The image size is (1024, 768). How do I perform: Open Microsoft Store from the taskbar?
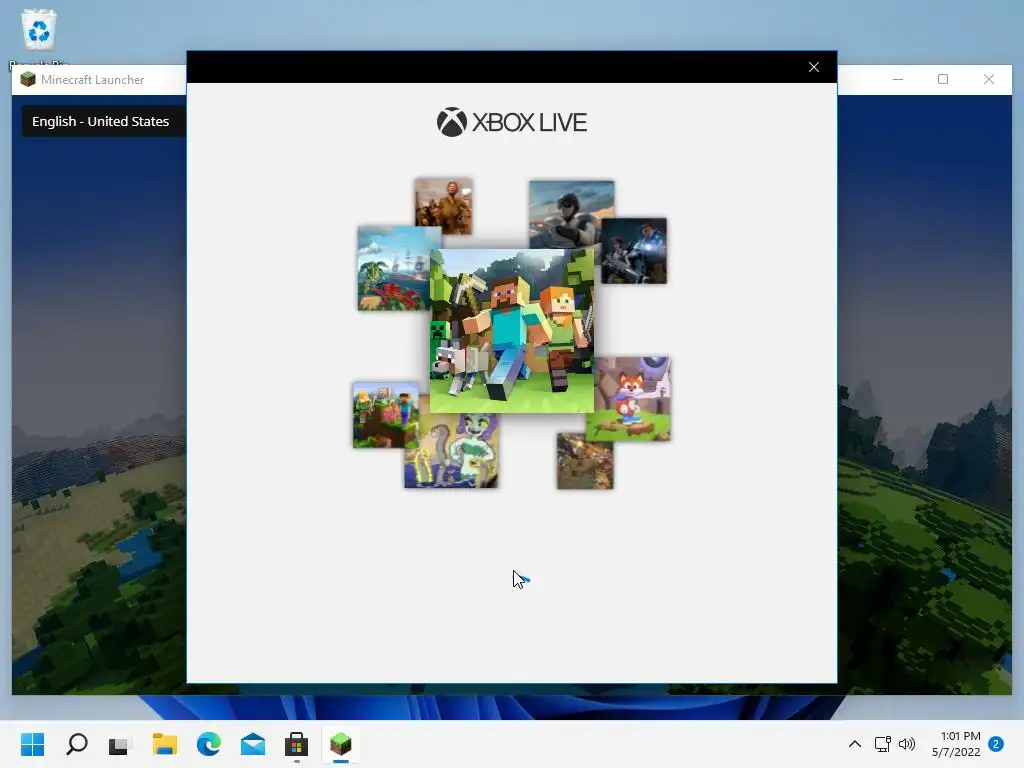296,744
